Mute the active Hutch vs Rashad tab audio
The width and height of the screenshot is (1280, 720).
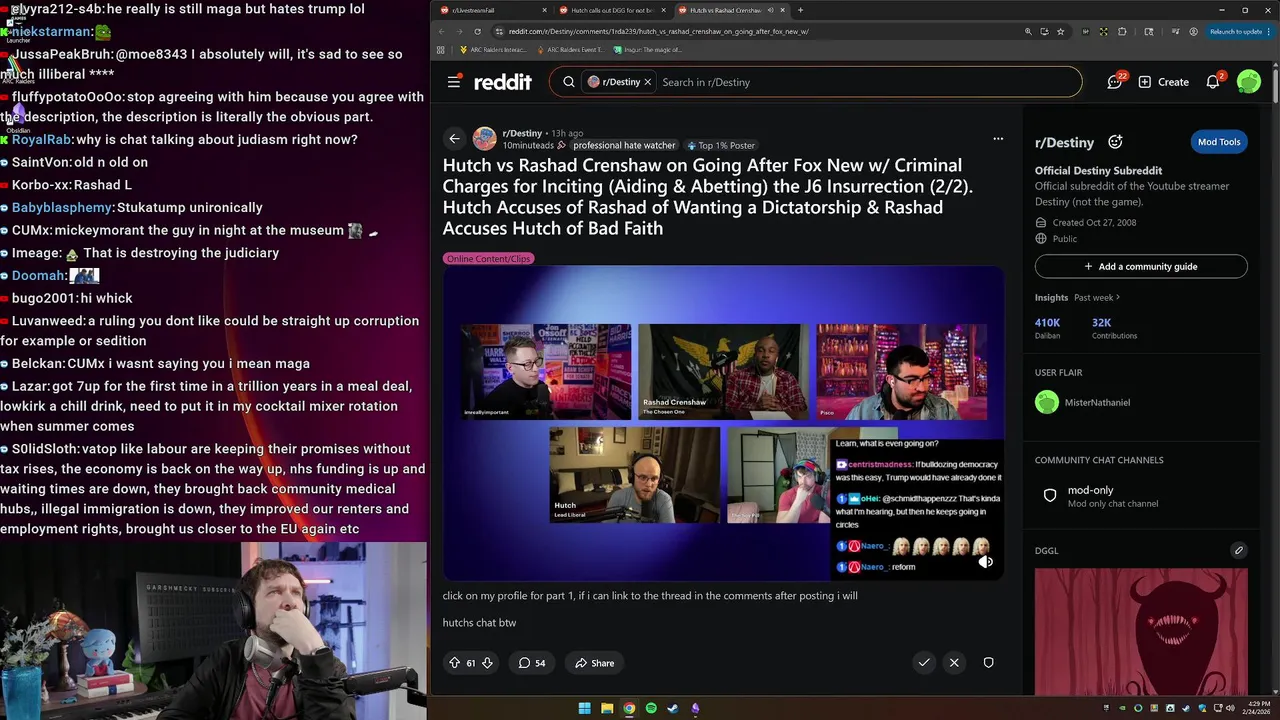pyautogui.click(x=770, y=10)
